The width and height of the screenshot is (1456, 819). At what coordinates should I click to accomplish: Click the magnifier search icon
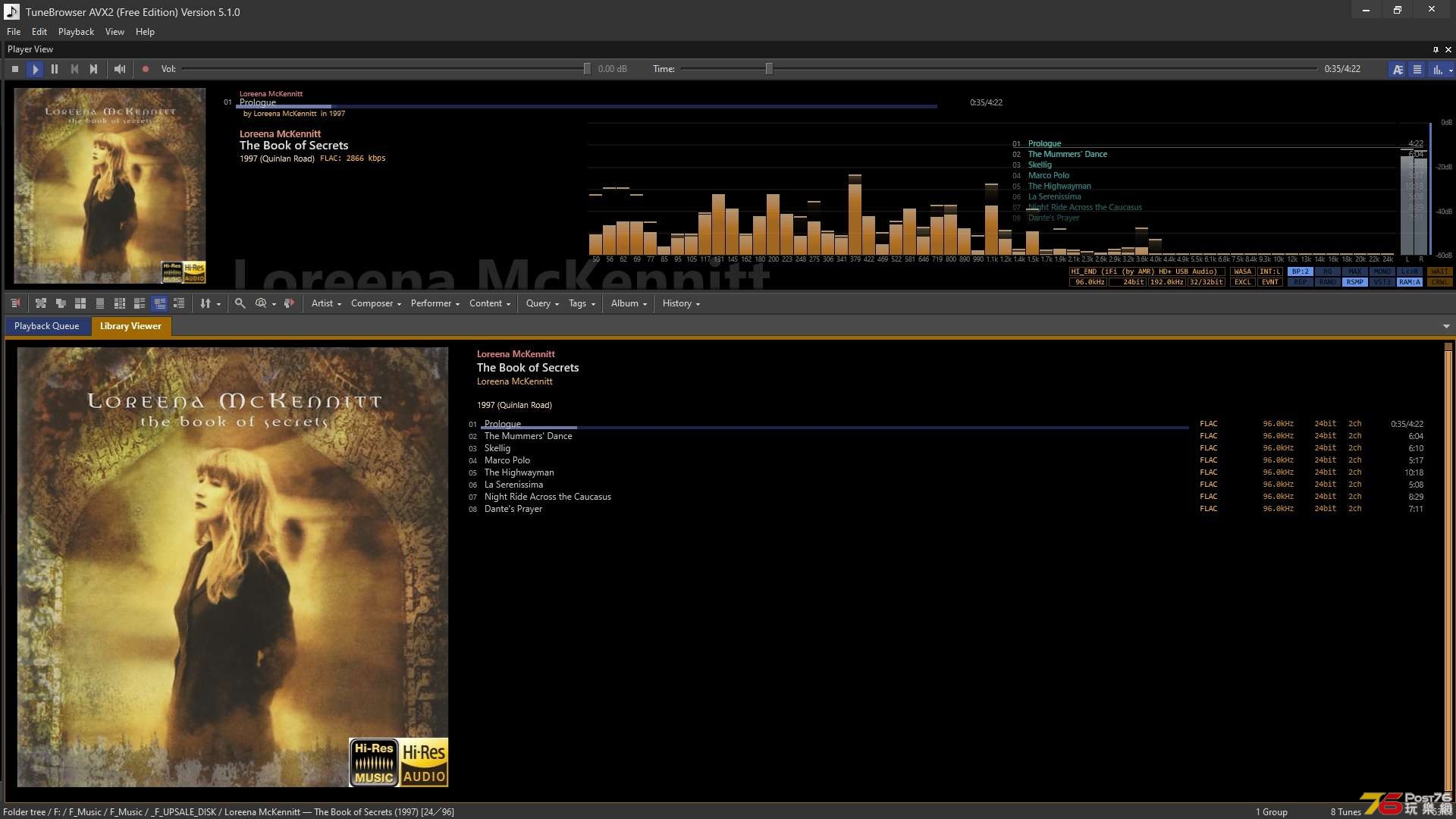coord(240,303)
